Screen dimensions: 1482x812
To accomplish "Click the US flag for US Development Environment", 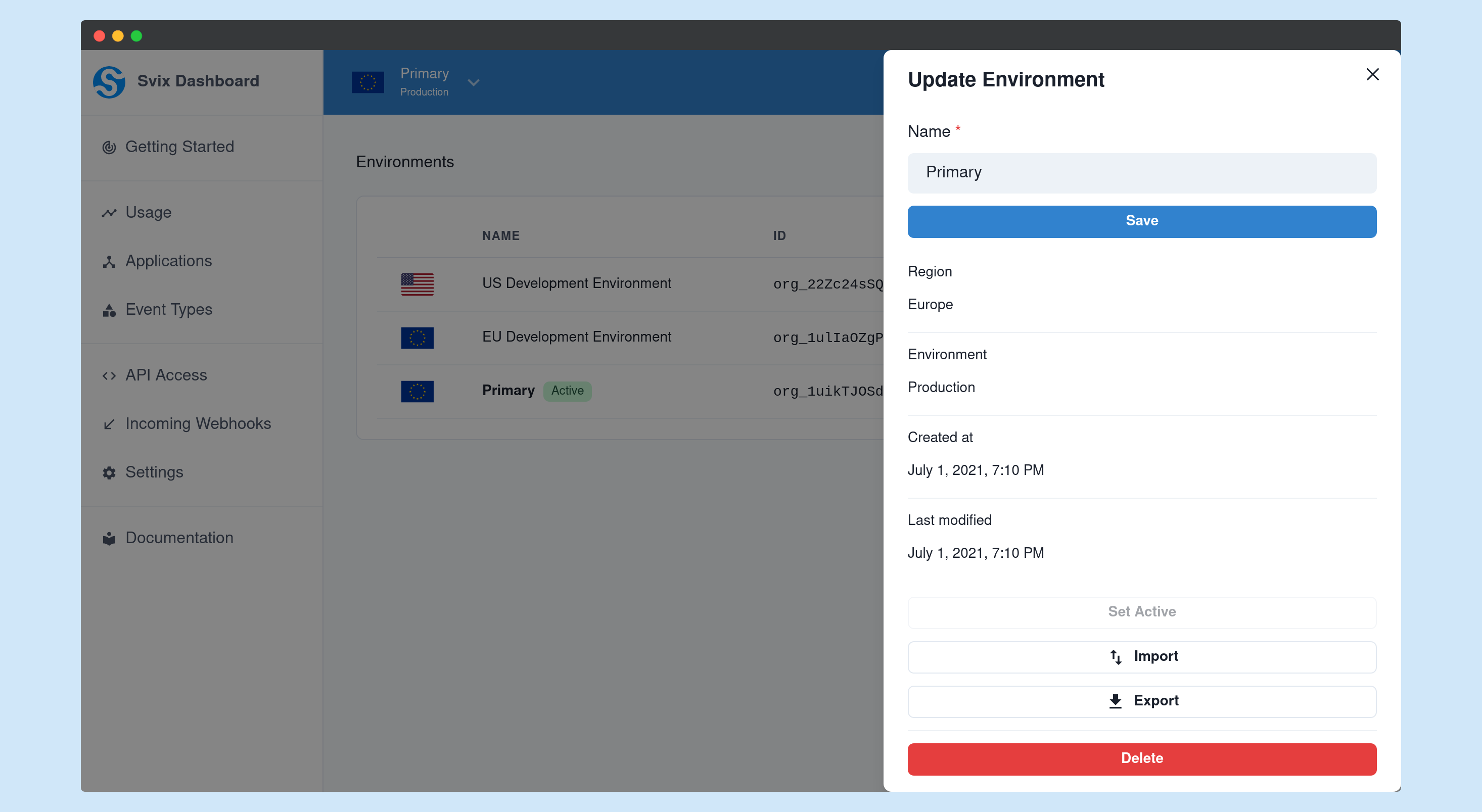I will [x=416, y=283].
